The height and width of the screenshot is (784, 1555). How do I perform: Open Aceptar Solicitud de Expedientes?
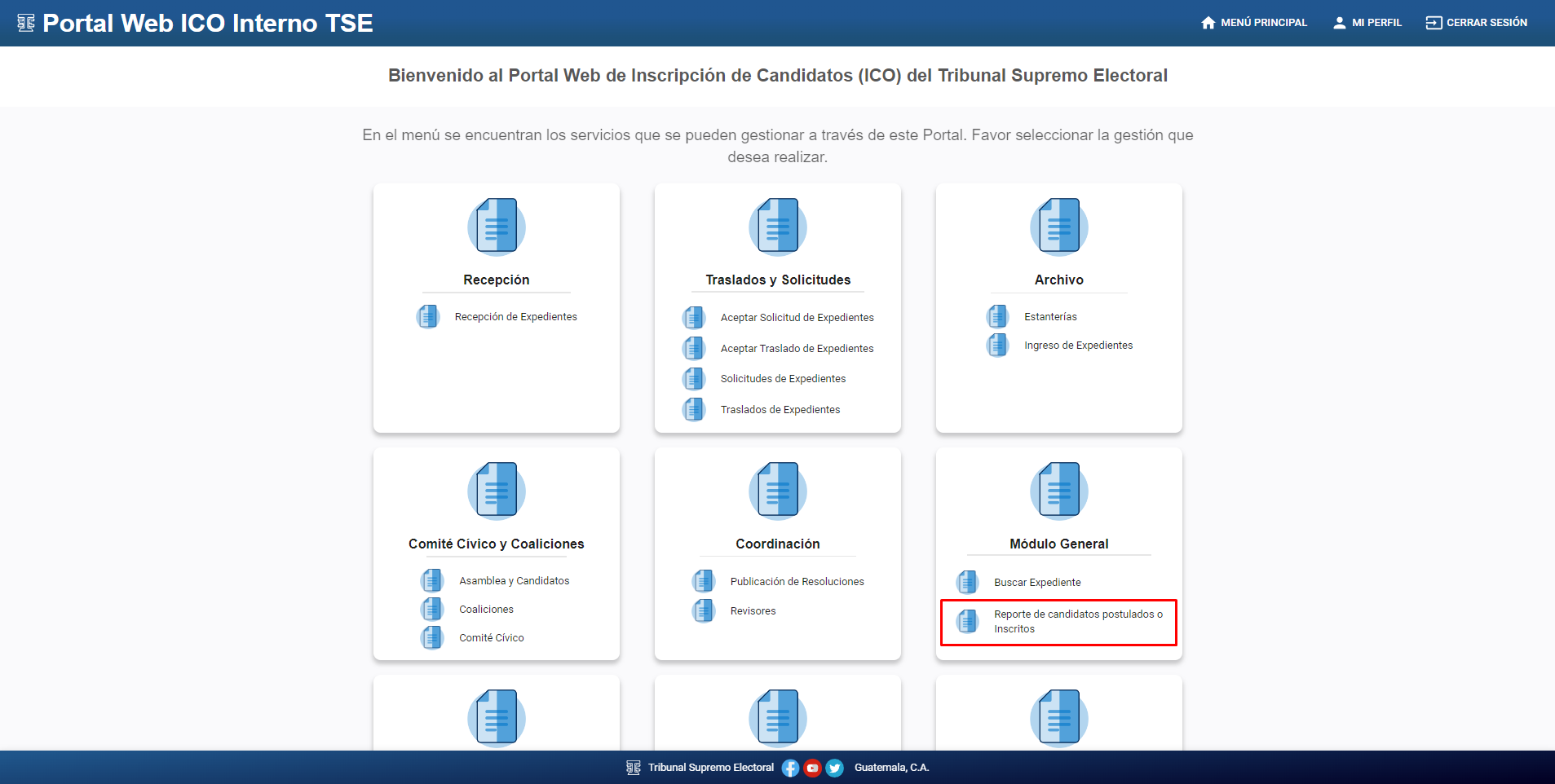click(797, 317)
